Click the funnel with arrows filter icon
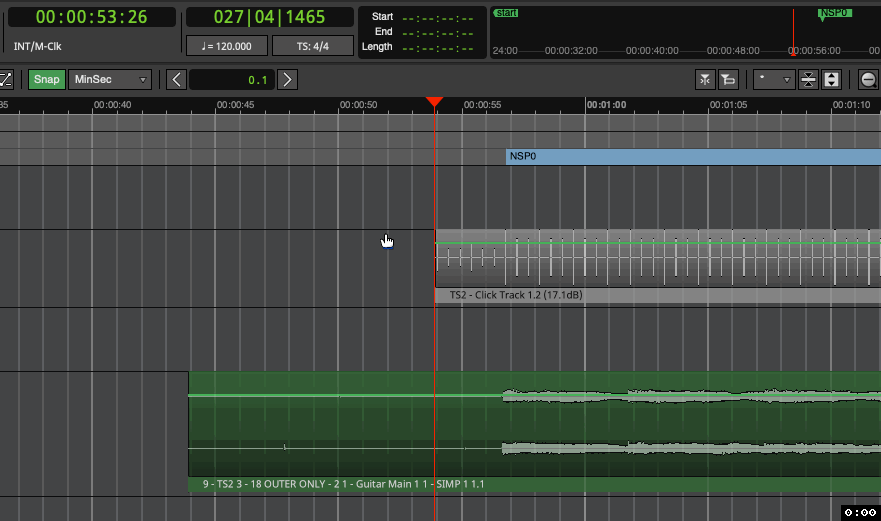The height and width of the screenshot is (521, 881). click(x=705, y=80)
